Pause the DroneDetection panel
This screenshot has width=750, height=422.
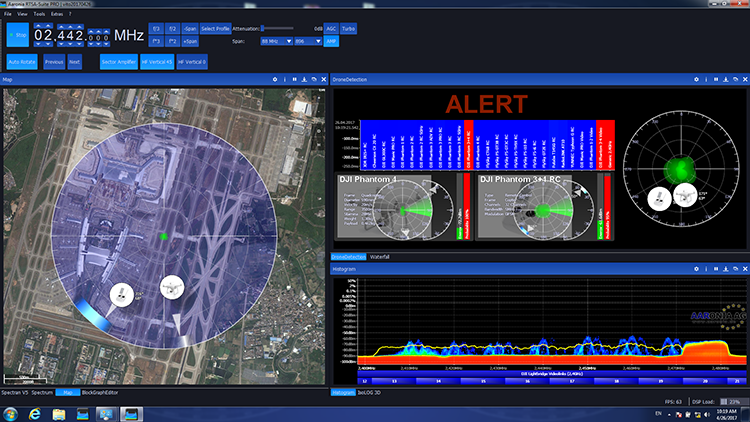716,79
